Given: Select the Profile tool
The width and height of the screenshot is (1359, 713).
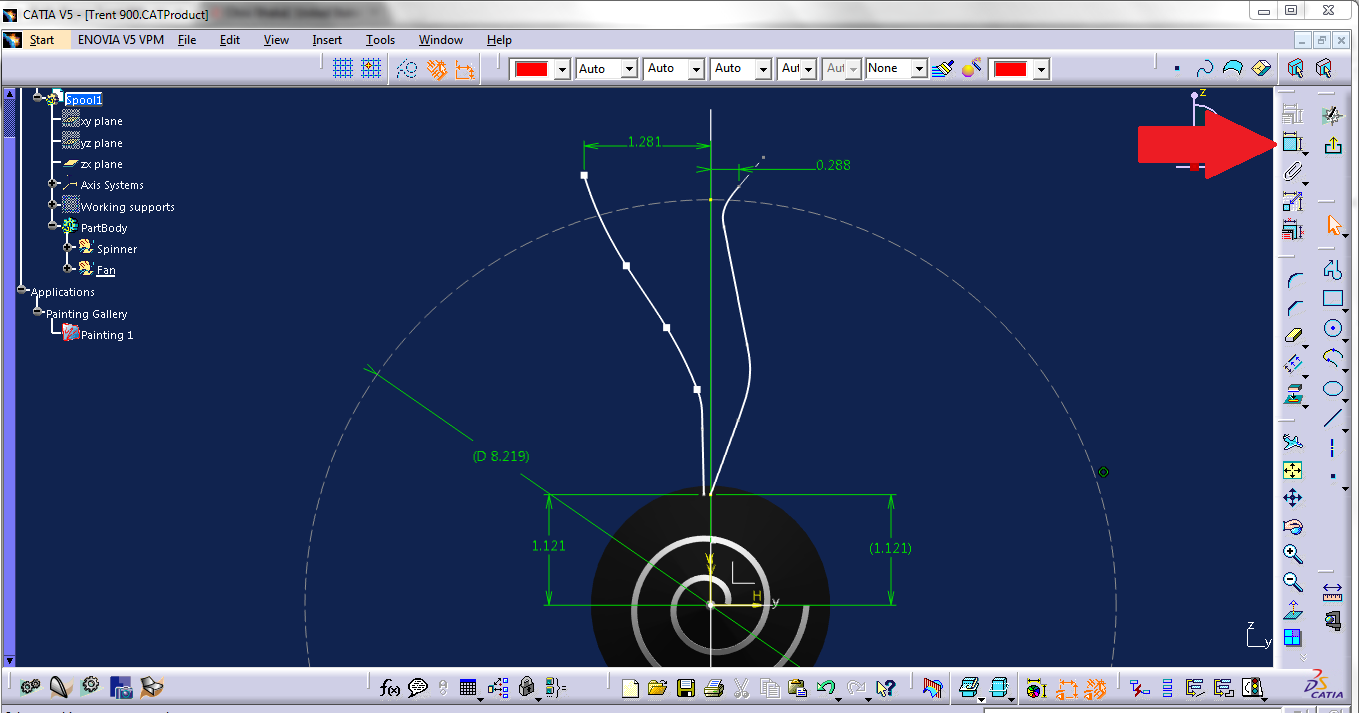Looking at the screenshot, I should (1332, 269).
